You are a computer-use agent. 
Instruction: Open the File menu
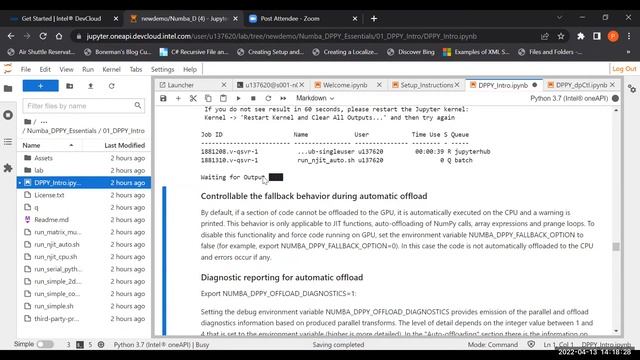coord(26,69)
